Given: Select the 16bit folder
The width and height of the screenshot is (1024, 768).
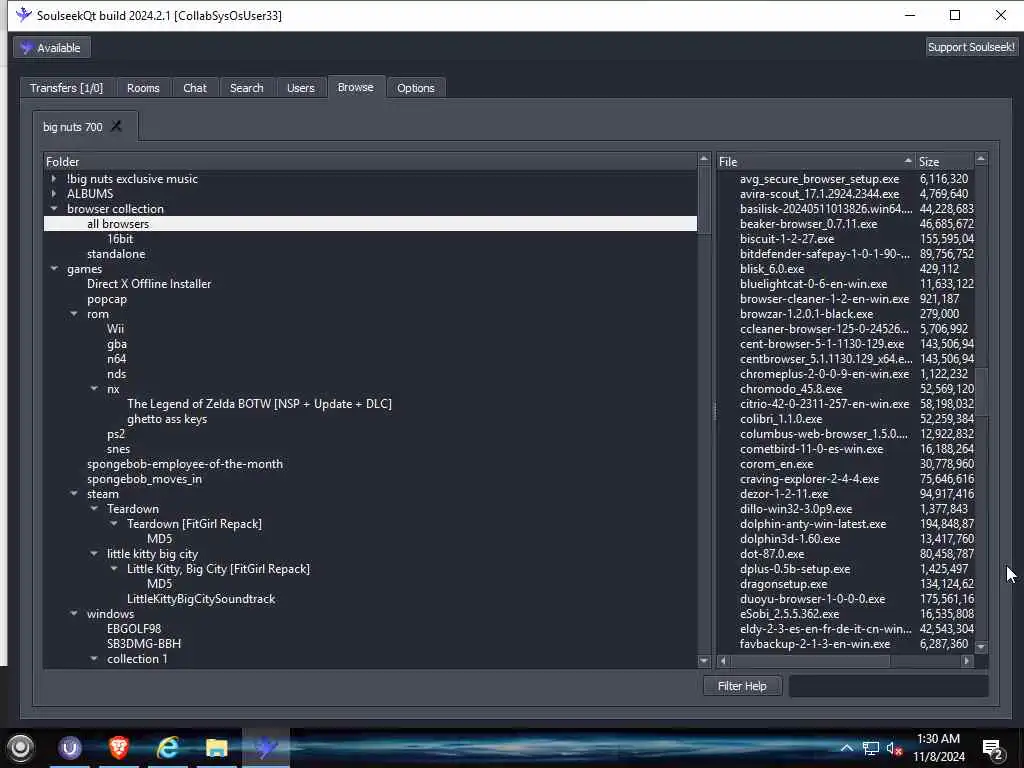Looking at the screenshot, I should pos(120,238).
